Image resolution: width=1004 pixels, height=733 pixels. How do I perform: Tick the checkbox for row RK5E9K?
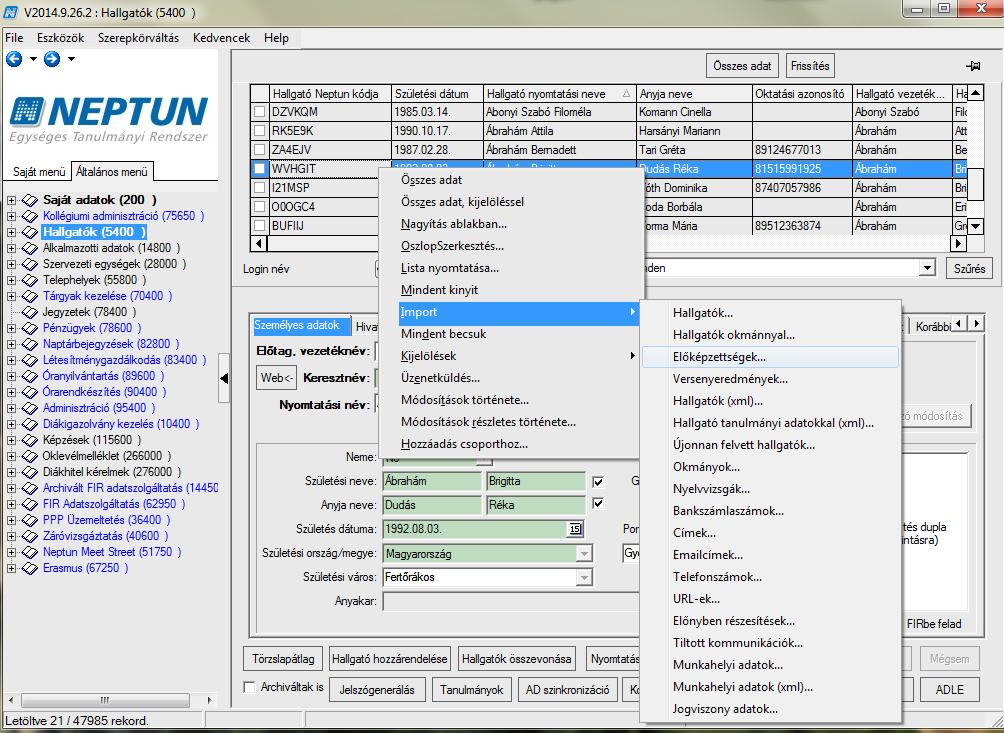tap(259, 131)
